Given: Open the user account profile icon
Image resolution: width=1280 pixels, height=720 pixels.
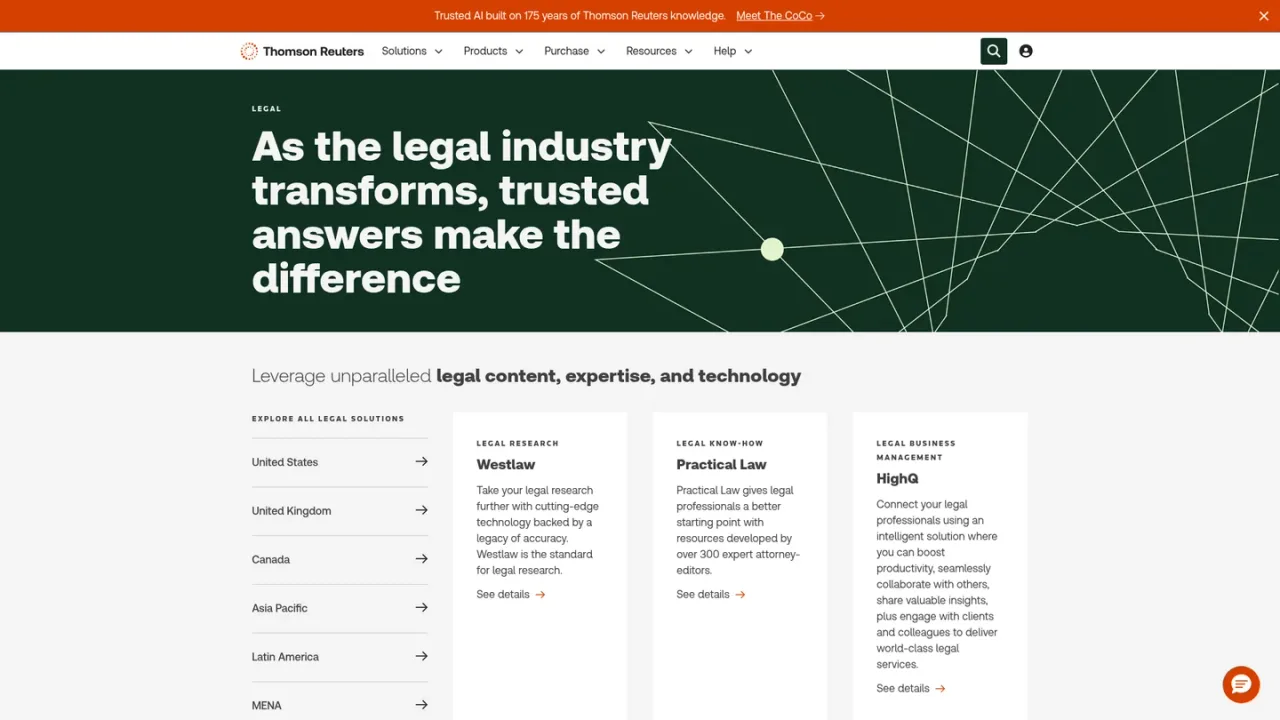Looking at the screenshot, I should [x=1026, y=51].
